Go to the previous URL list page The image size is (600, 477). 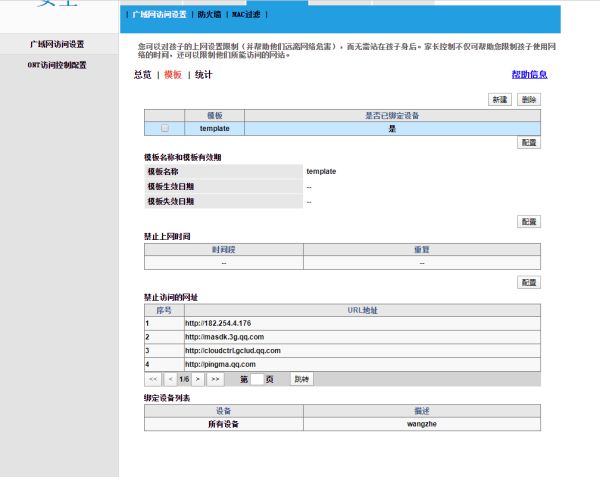click(x=169, y=379)
